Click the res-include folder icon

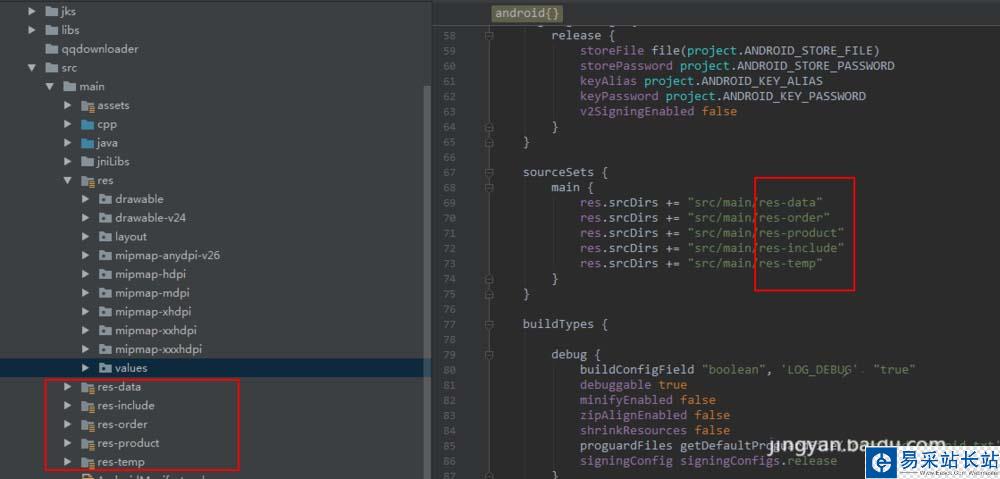(x=87, y=406)
